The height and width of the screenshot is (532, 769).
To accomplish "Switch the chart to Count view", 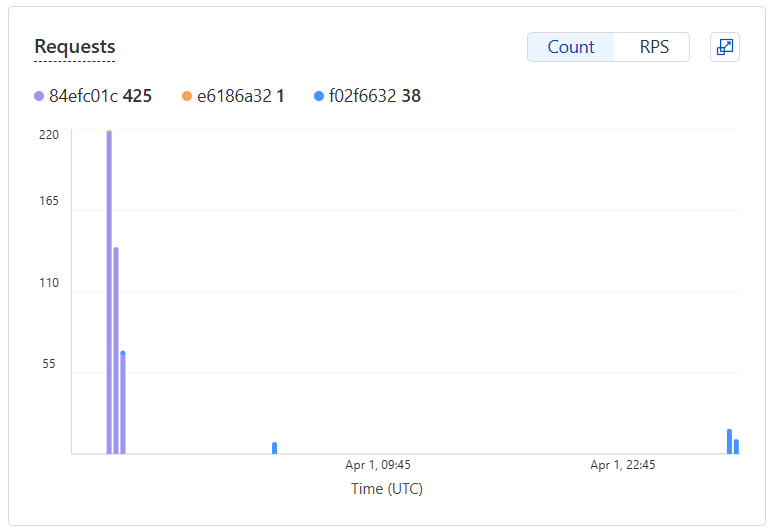I will pos(570,47).
